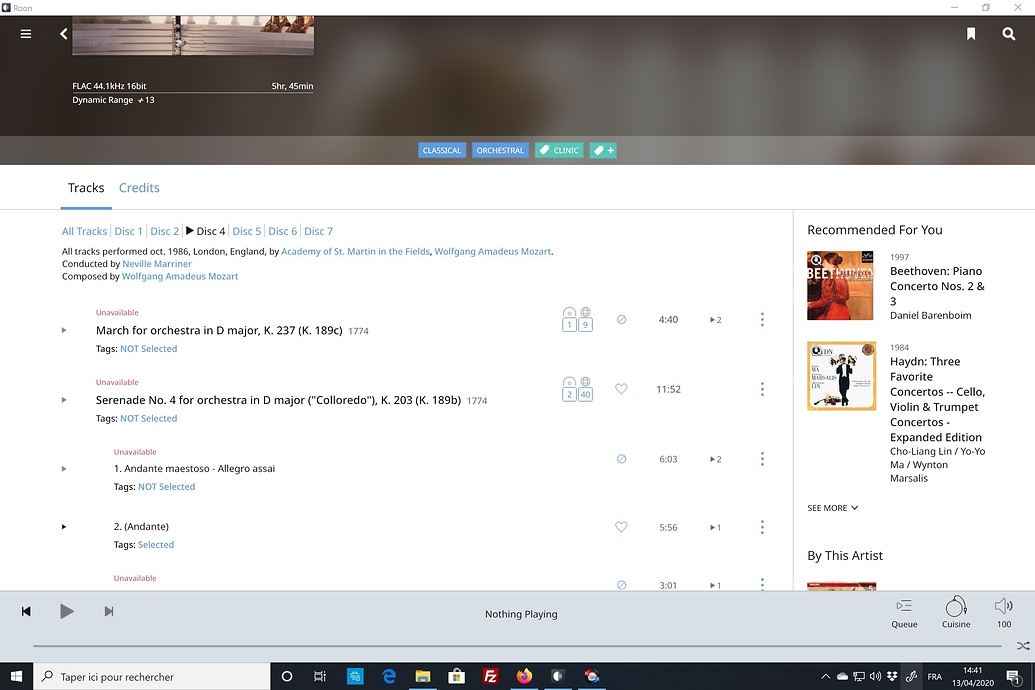Open bookmarks with the bookmark icon
The width and height of the screenshot is (1035, 690).
971,34
